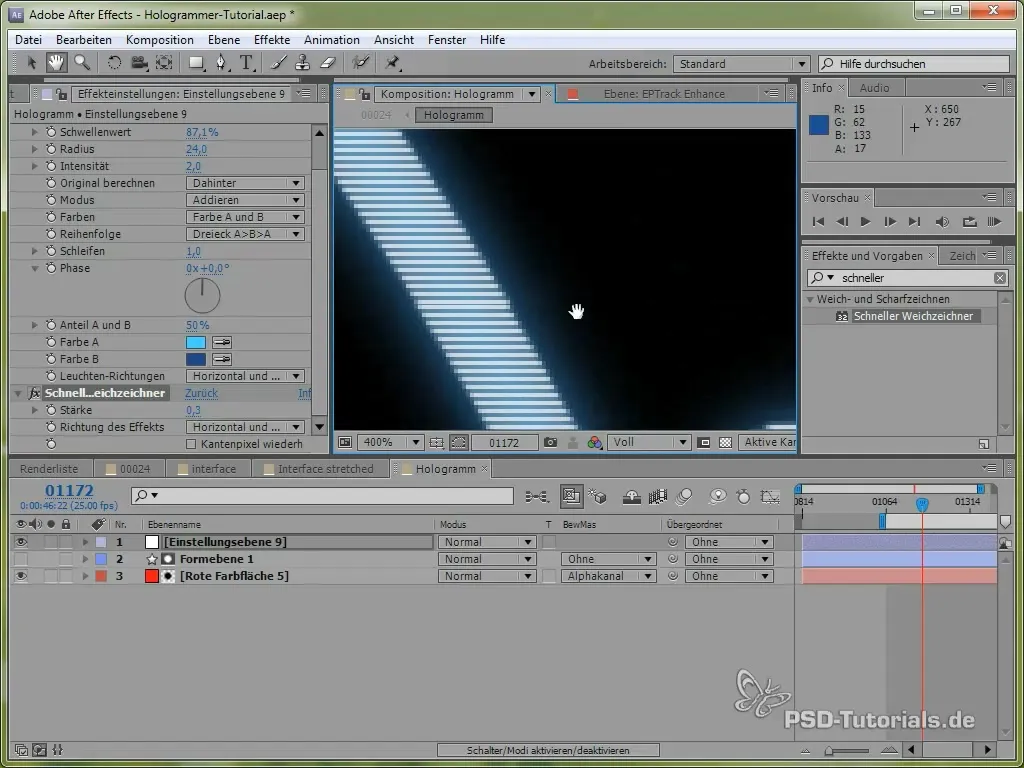Expand layer 1 Einstellungsebene 9 triangle

tap(85, 542)
